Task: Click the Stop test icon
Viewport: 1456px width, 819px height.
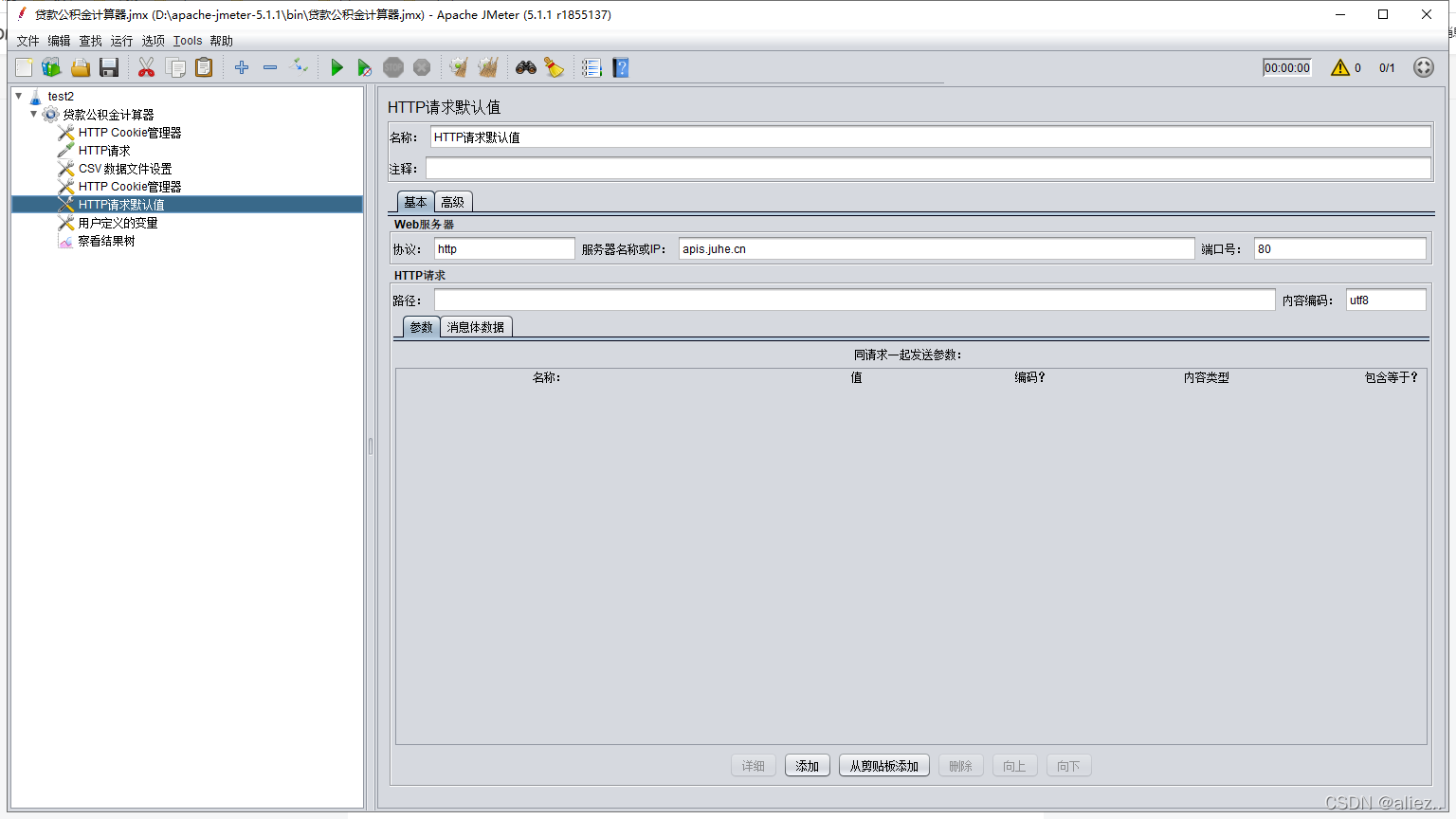Action: [393, 67]
